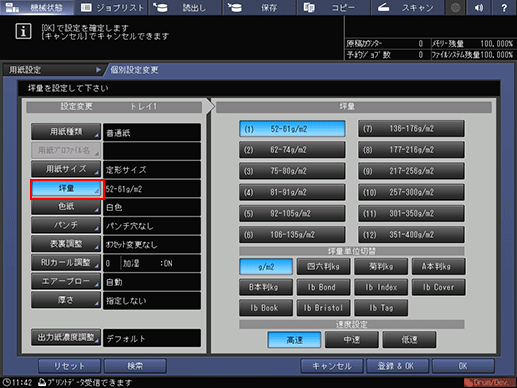517x388 pixels.
Task: Select weight (7) 136-176g/m2
Action: (x=411, y=129)
